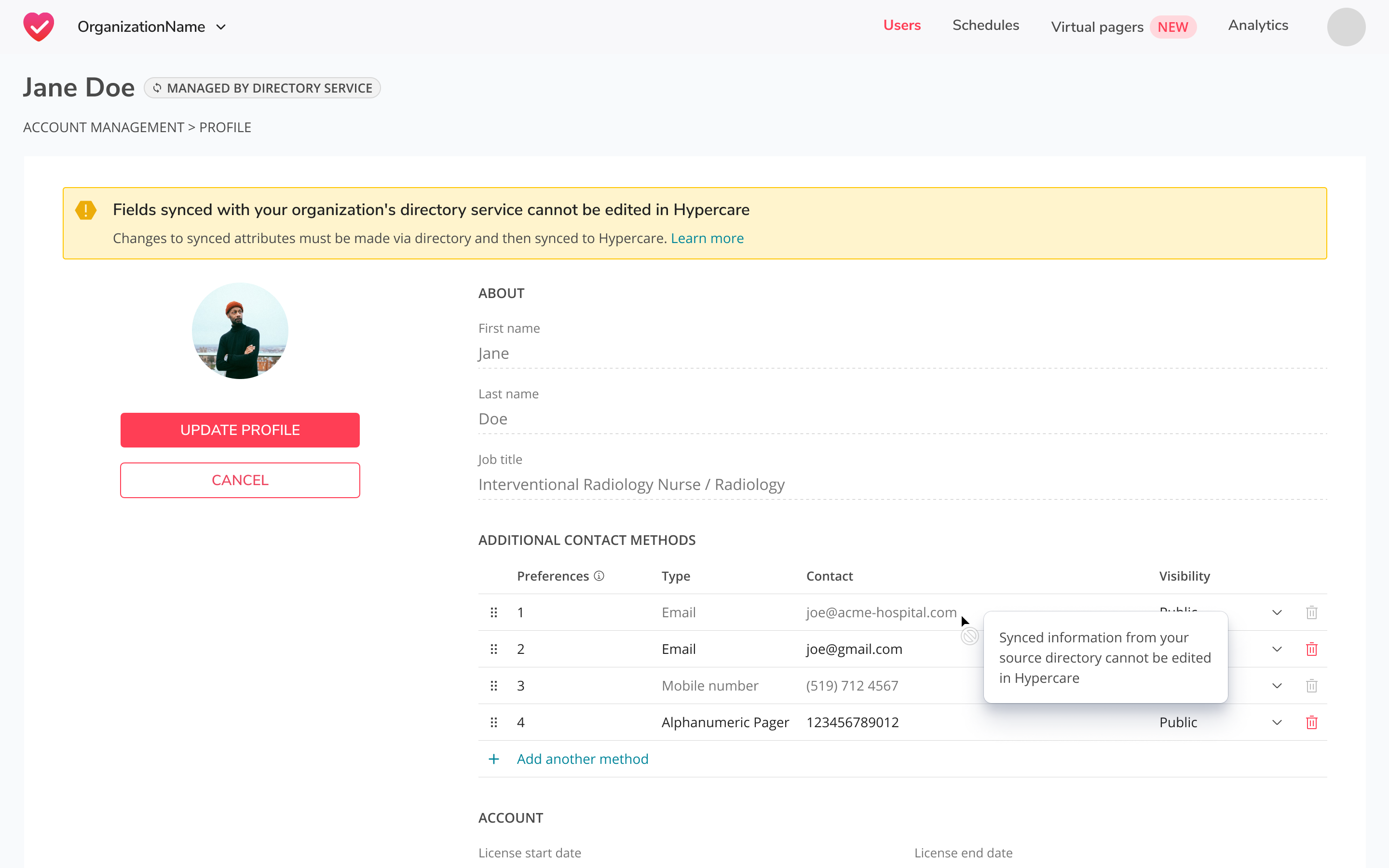
Task: Click disabled trash icon for Mobile number row
Action: point(1311,686)
